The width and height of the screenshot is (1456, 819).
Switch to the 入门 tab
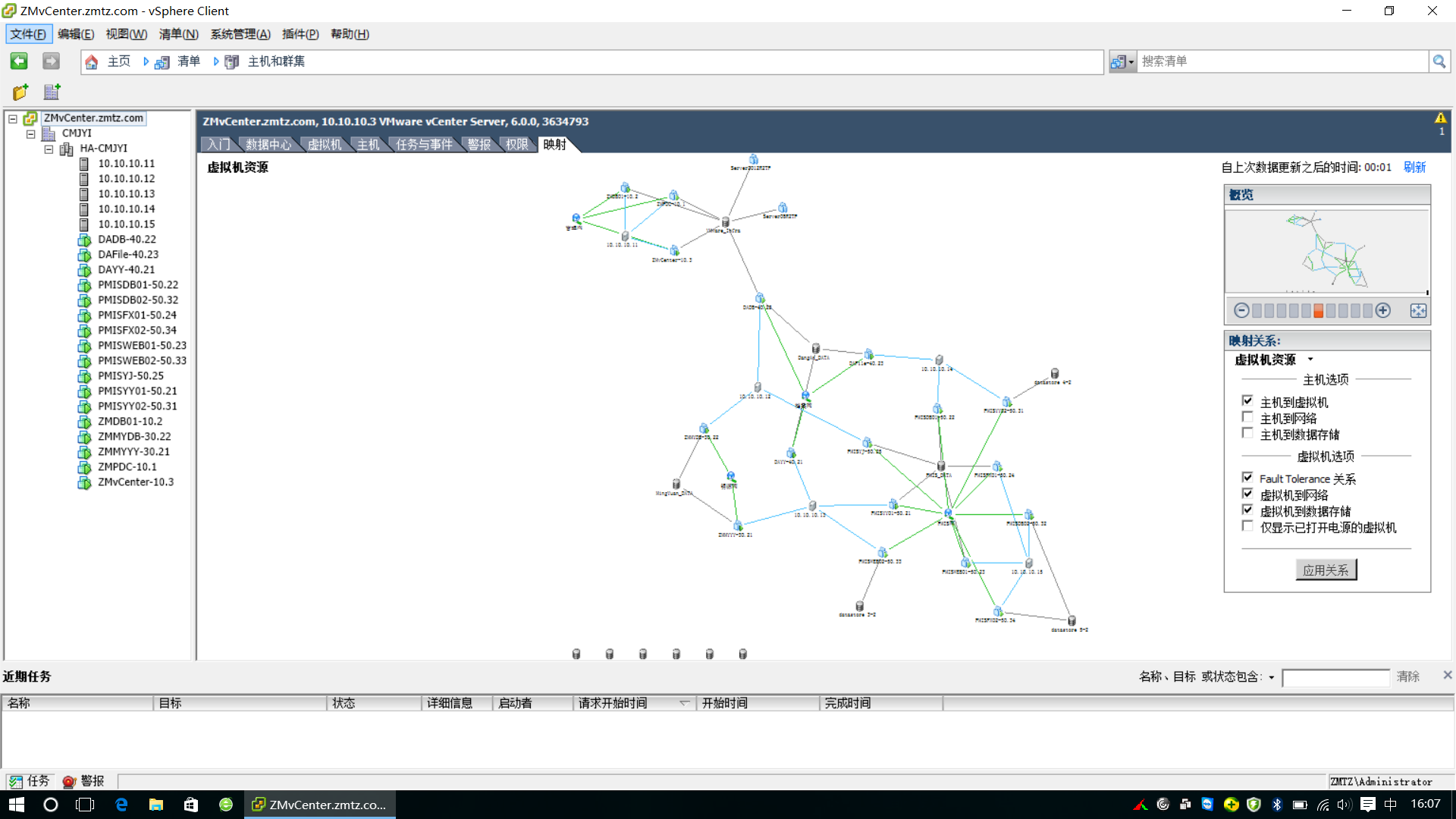pos(218,144)
